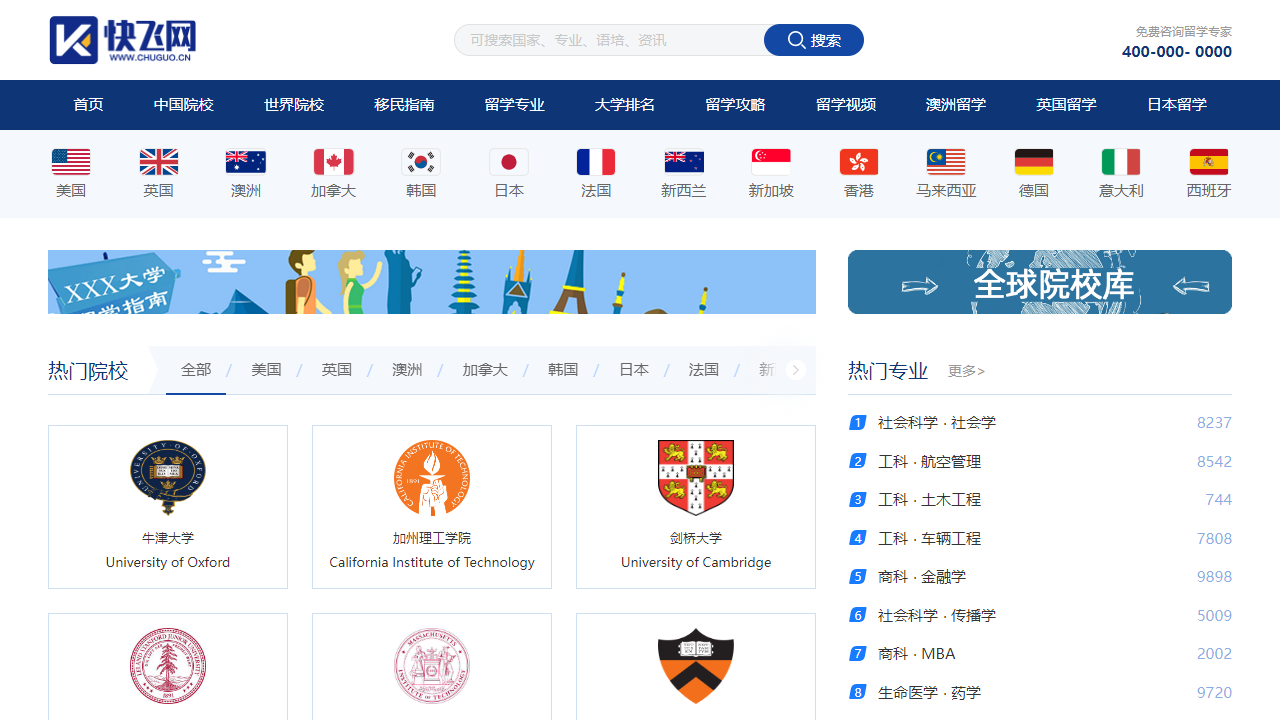1280x720 pixels.
Task: Click the 快飞网 site logo
Action: coord(120,40)
